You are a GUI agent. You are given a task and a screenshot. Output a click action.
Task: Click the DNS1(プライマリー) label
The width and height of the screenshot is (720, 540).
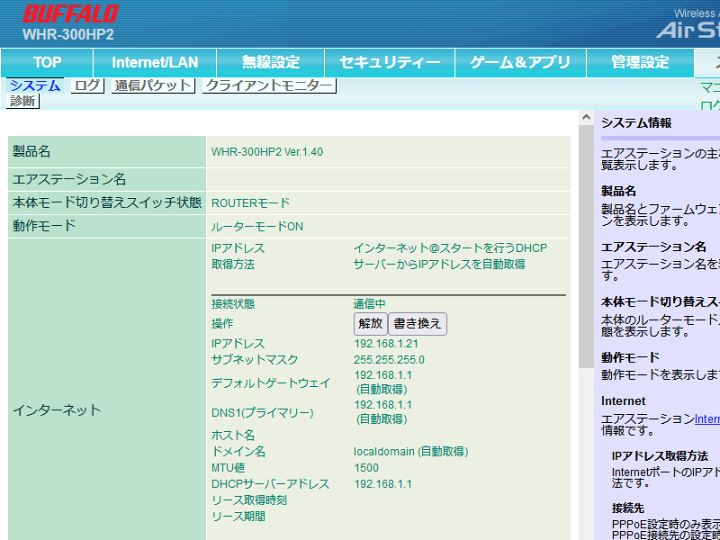(x=262, y=413)
